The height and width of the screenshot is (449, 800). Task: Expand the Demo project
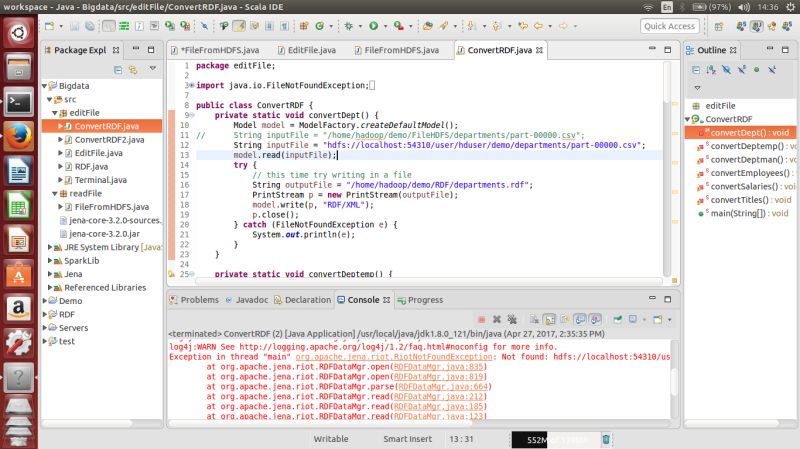pyautogui.click(x=44, y=301)
